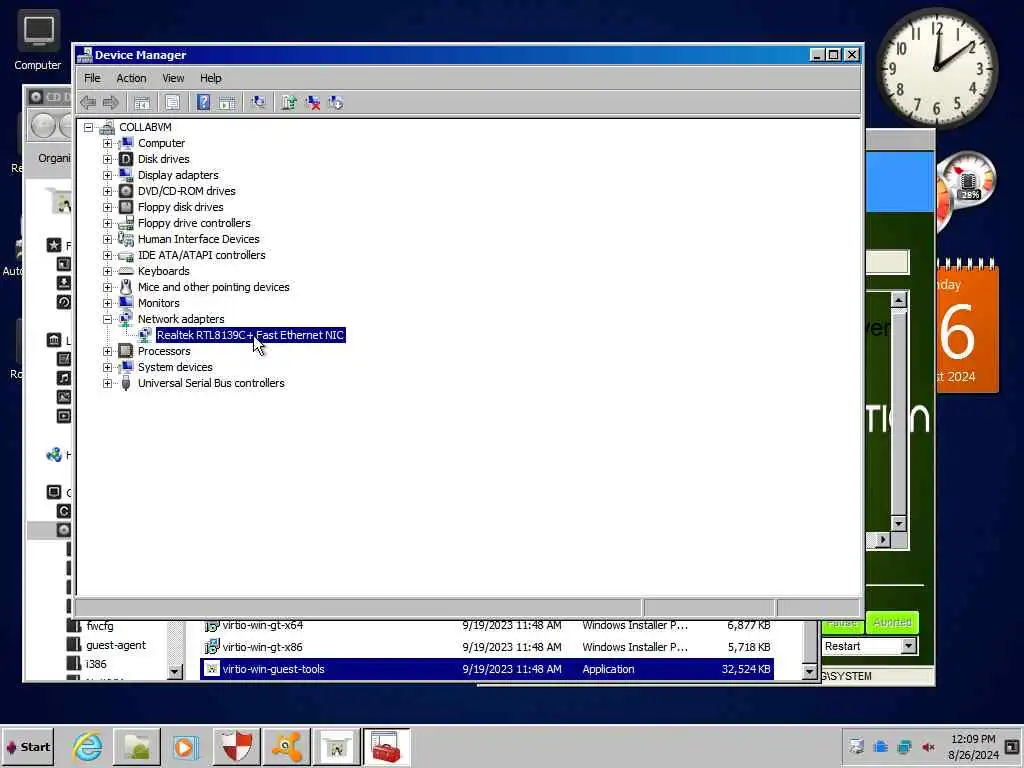This screenshot has height=768, width=1024.
Task: Select virtio-win-guest-tools application file
Action: pyautogui.click(x=487, y=669)
